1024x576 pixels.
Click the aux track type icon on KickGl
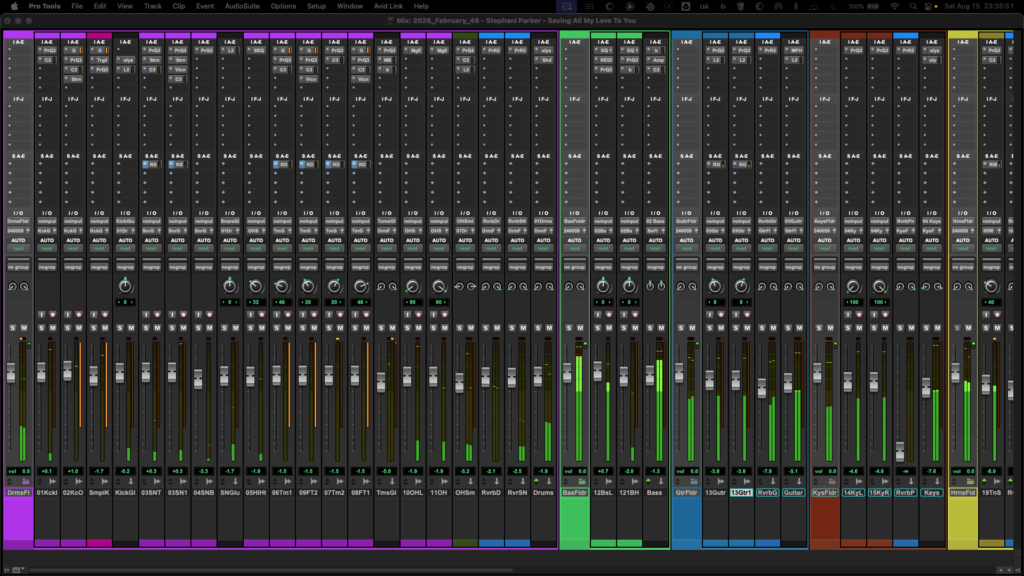pos(131,481)
